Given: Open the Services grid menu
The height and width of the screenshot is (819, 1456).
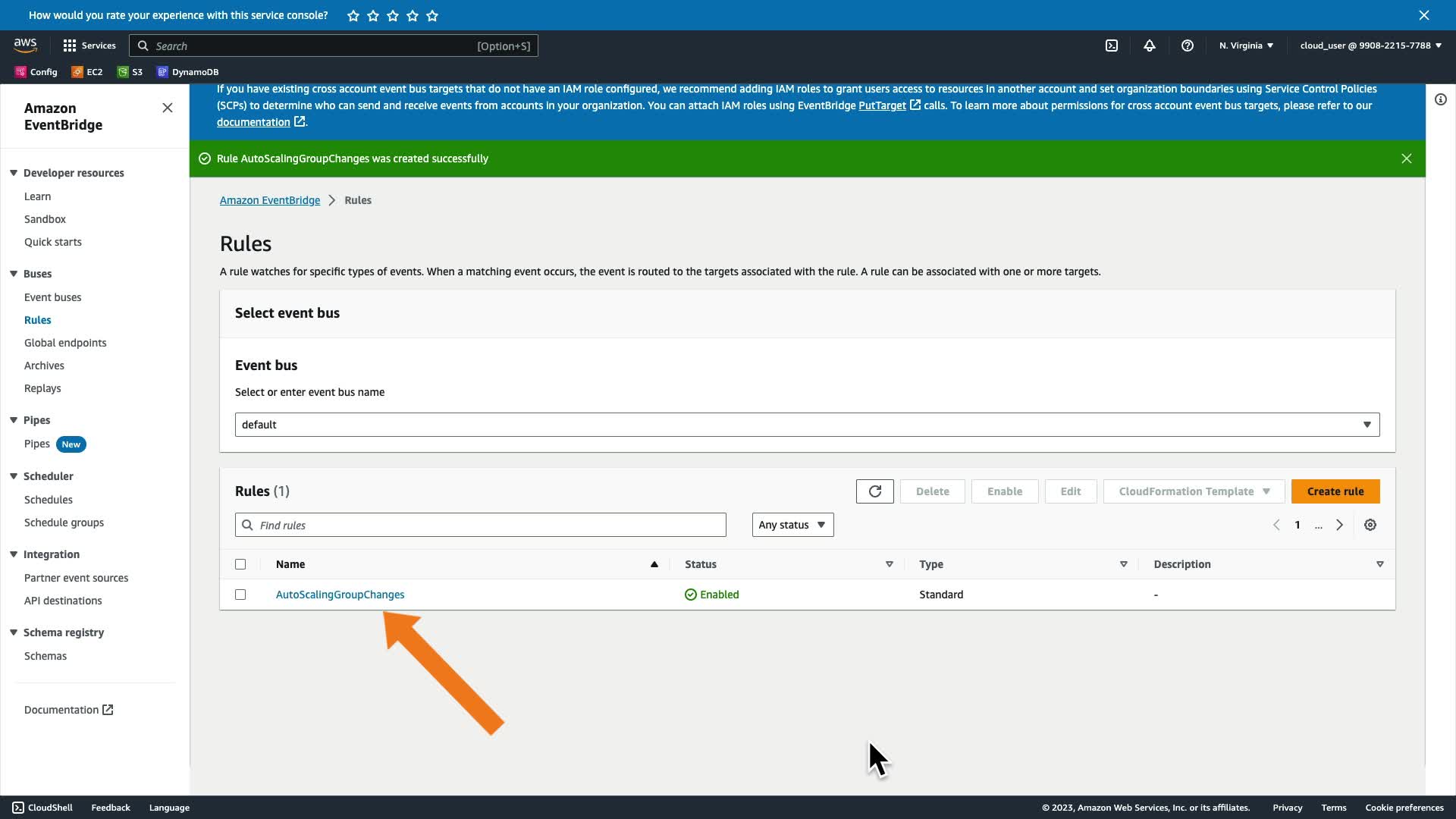Looking at the screenshot, I should coord(89,45).
